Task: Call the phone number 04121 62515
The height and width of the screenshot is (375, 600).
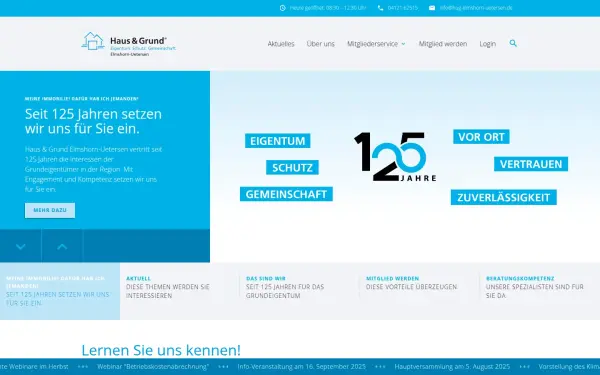Action: pos(403,8)
